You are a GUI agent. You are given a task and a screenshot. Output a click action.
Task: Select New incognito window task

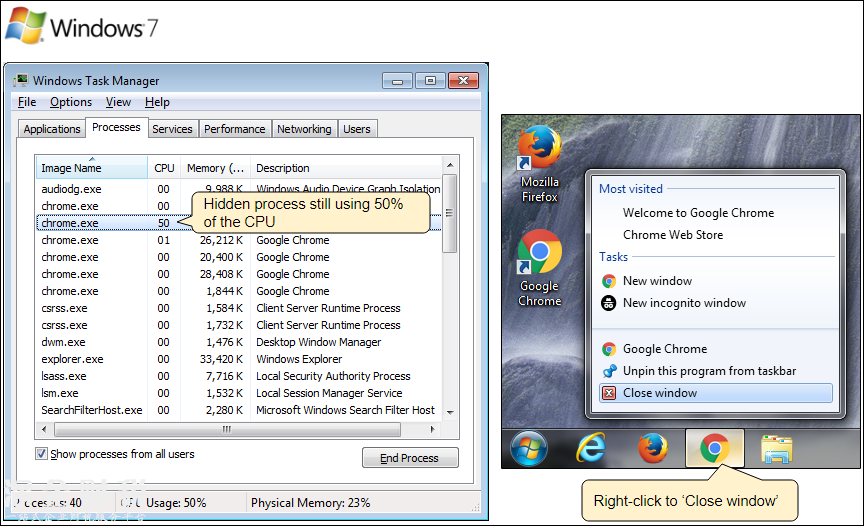[716, 303]
